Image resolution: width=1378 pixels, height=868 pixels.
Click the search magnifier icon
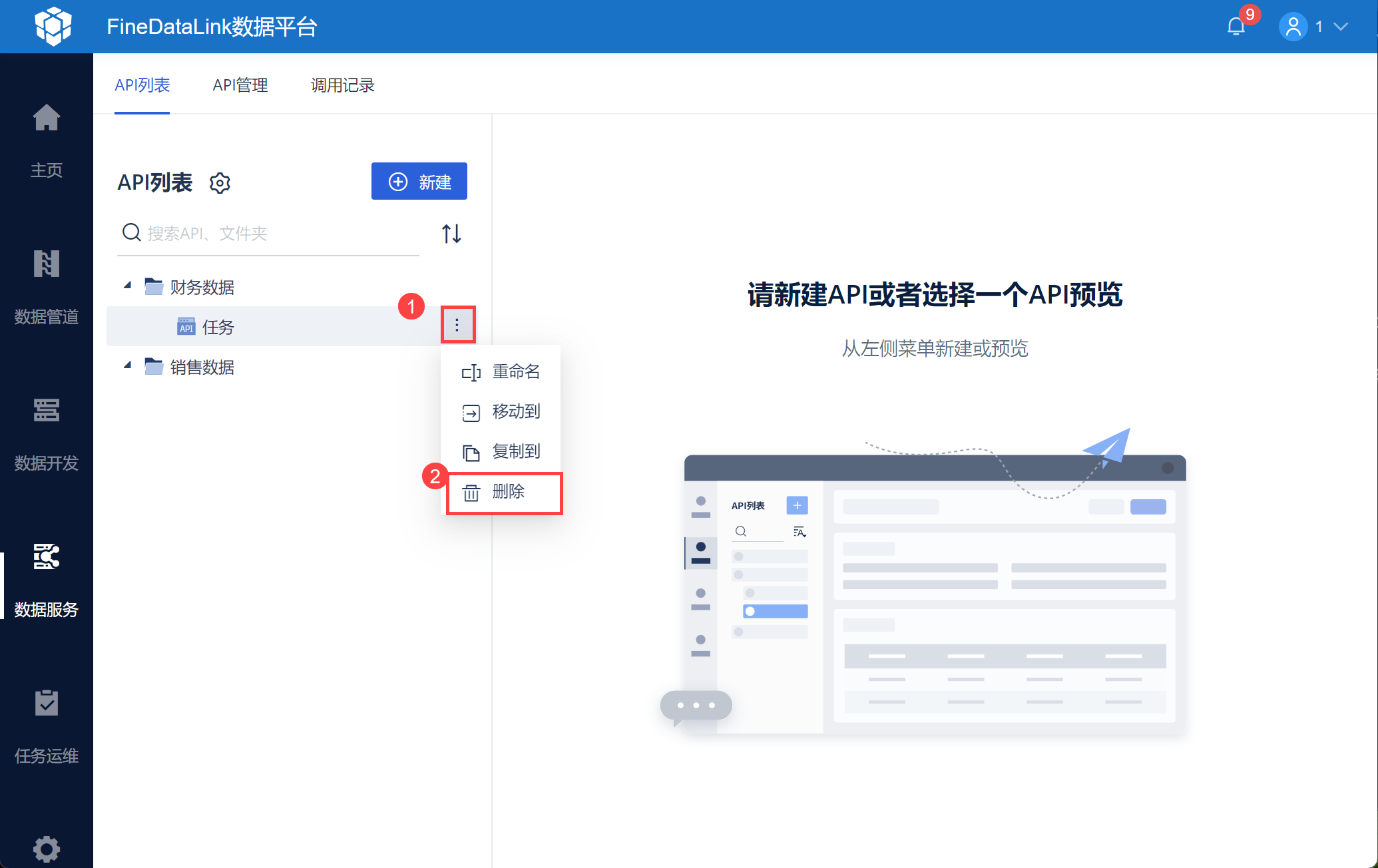(x=131, y=232)
